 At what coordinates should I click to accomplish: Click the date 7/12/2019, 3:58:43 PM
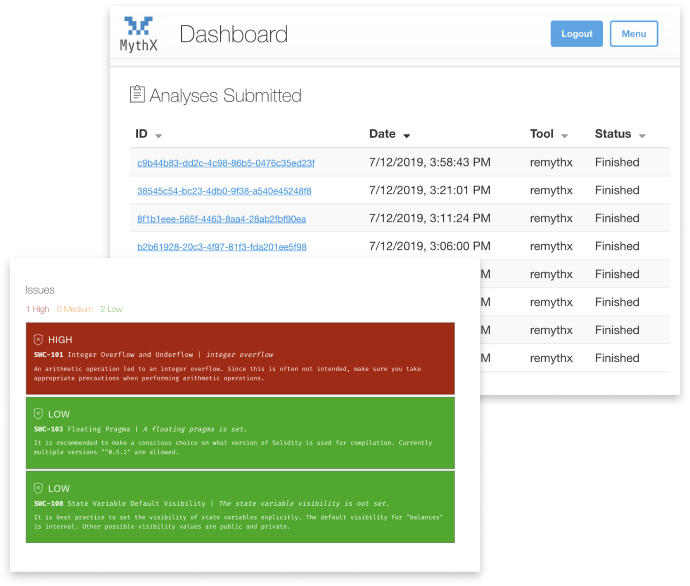429,162
